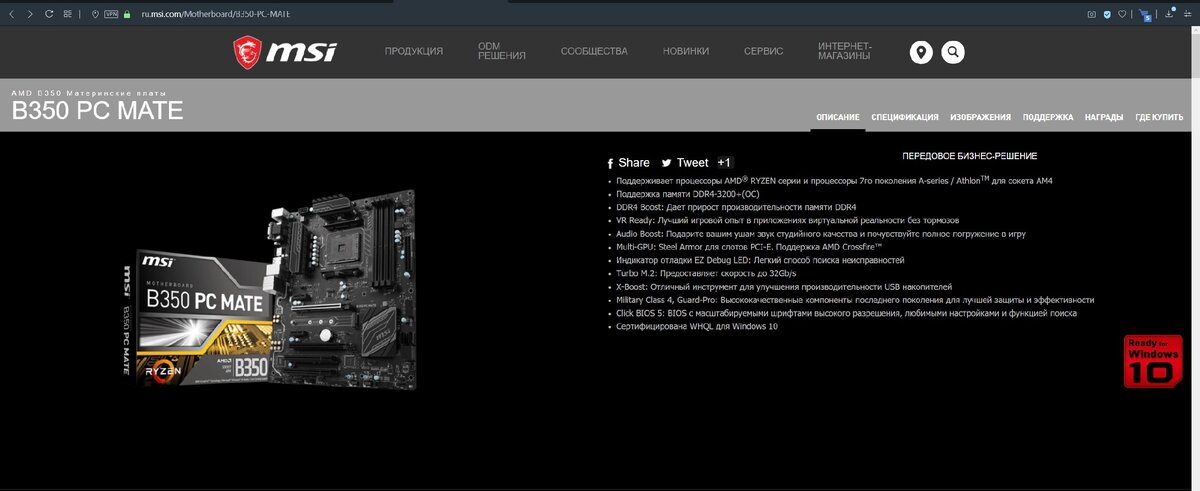Reload the page with the refresh icon

(x=49, y=15)
